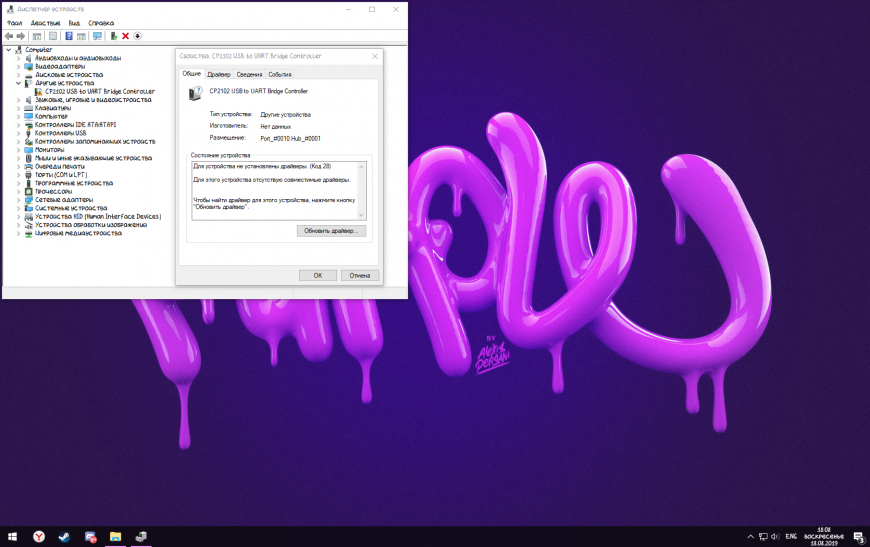Open the Действие menu
Image resolution: width=870 pixels, height=547 pixels.
pyautogui.click(x=45, y=23)
